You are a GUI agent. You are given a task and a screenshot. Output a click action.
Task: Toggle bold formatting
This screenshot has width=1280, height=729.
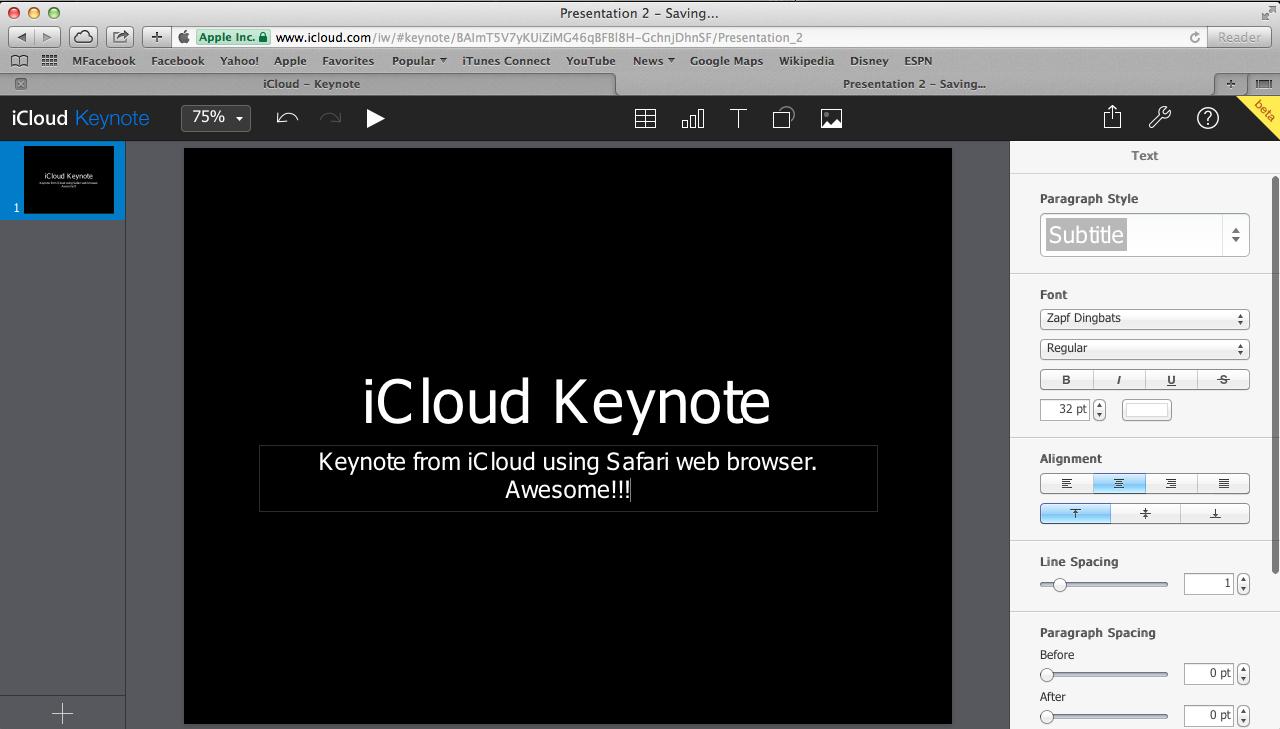pyautogui.click(x=1066, y=380)
